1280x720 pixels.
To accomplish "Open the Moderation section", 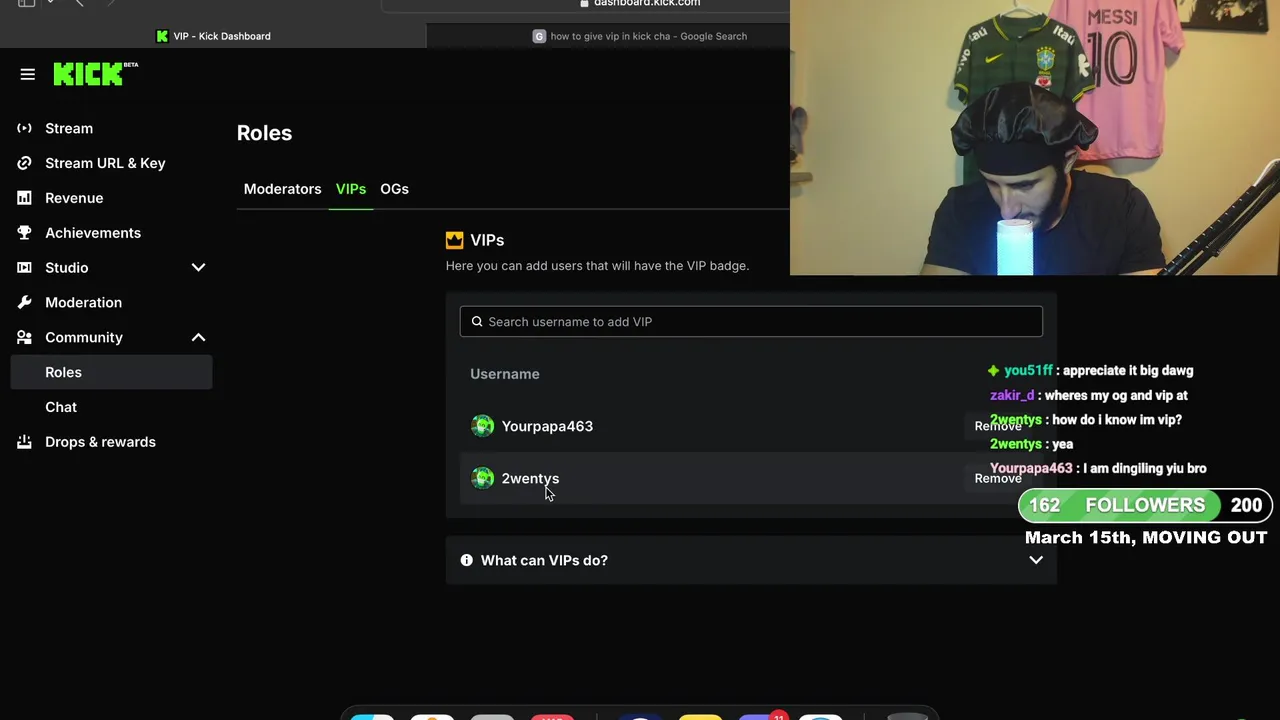I will coord(83,302).
